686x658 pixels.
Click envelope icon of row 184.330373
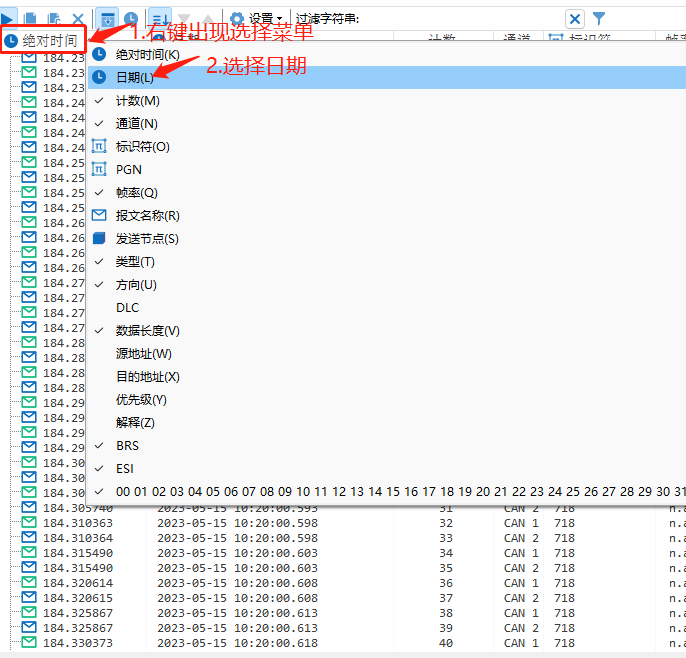(29, 642)
